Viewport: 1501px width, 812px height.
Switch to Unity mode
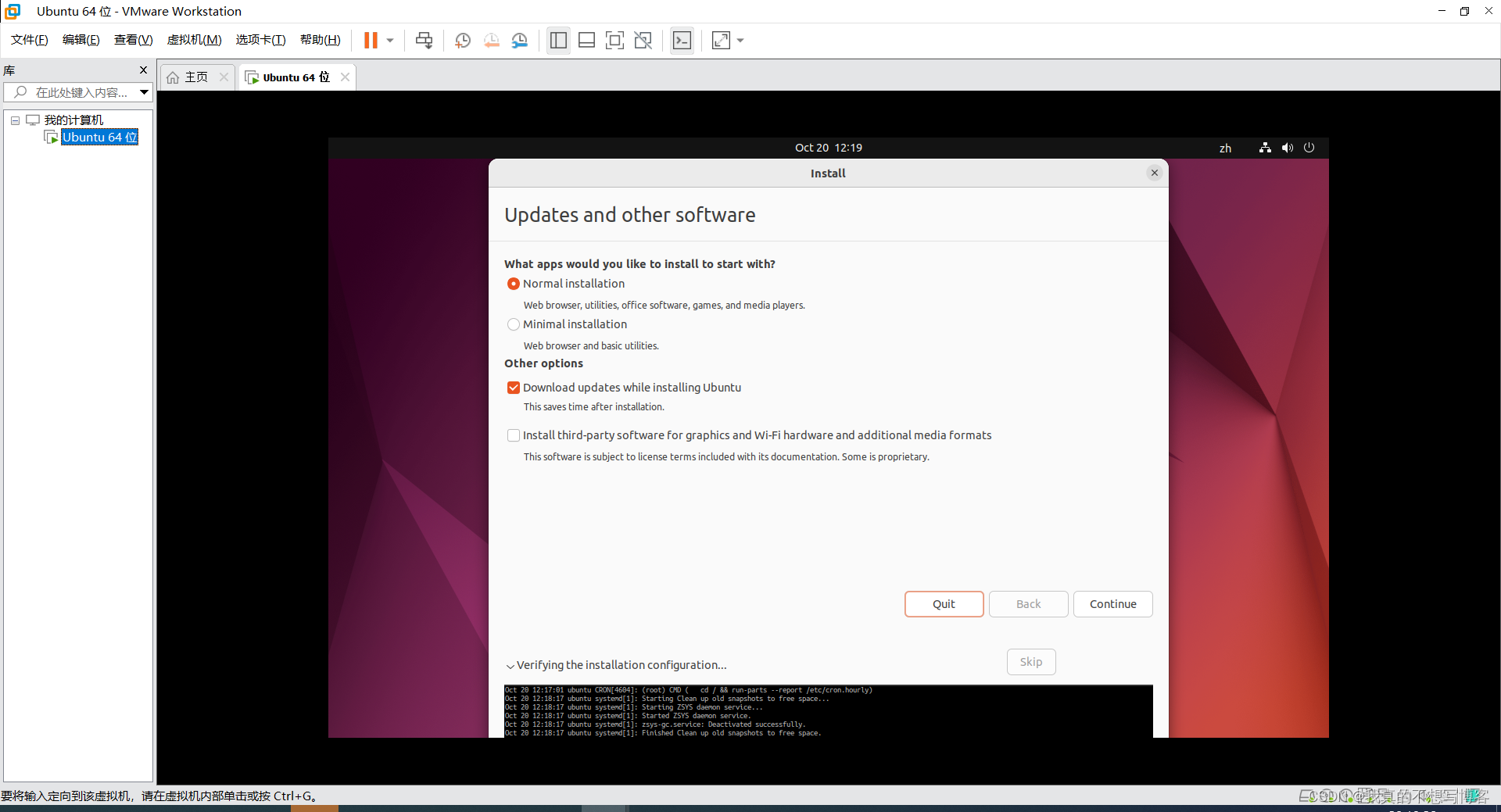(x=643, y=41)
